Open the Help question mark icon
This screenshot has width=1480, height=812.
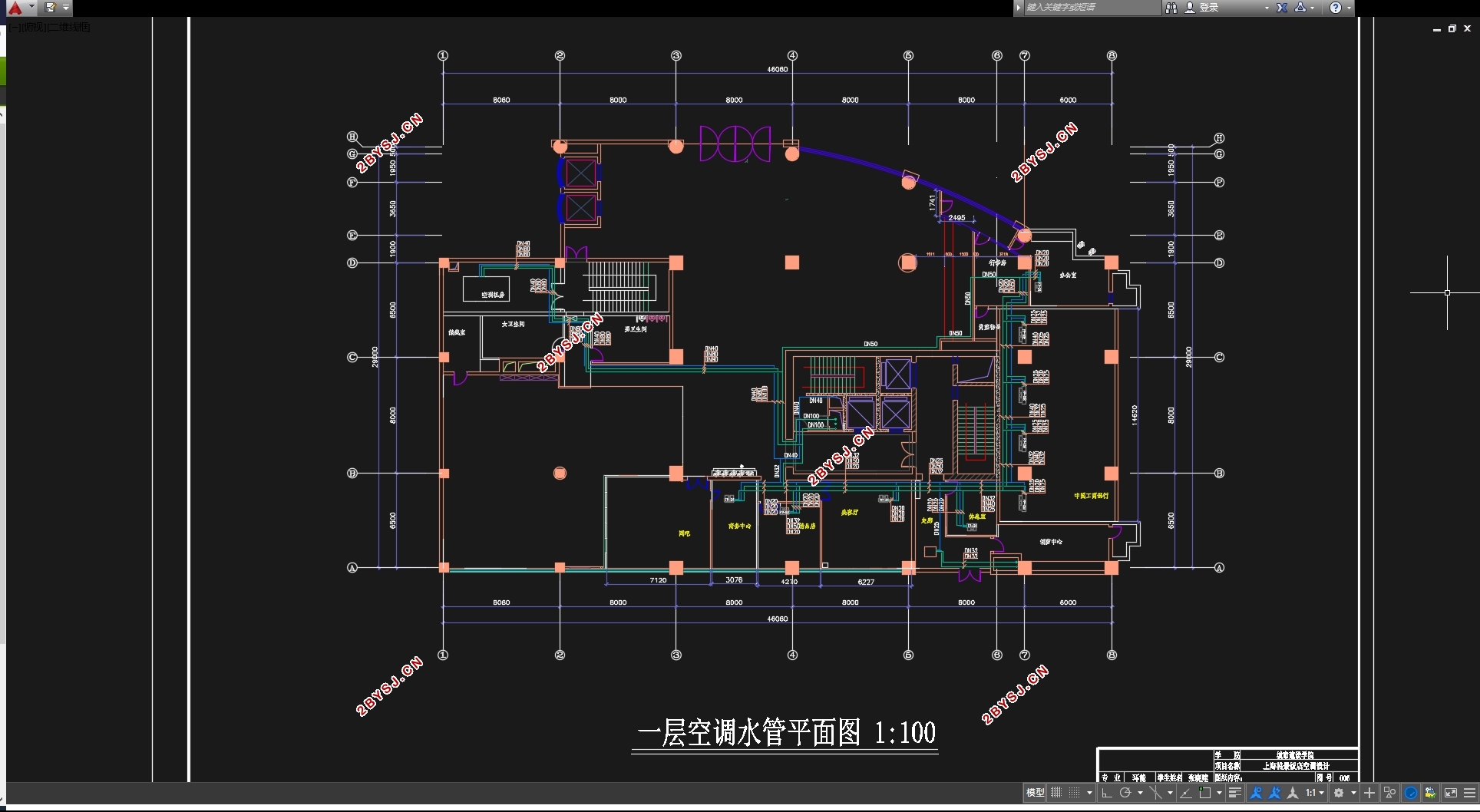point(1336,8)
